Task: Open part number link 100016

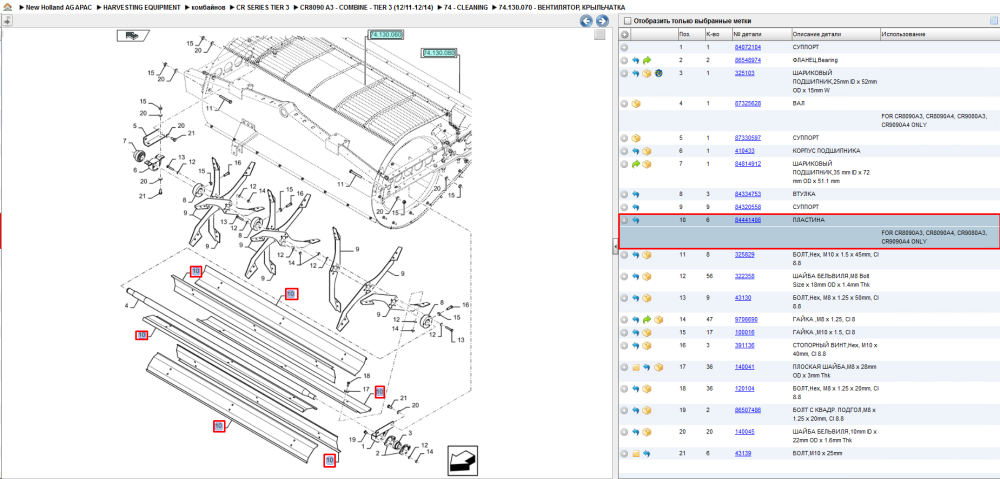Action: point(744,332)
